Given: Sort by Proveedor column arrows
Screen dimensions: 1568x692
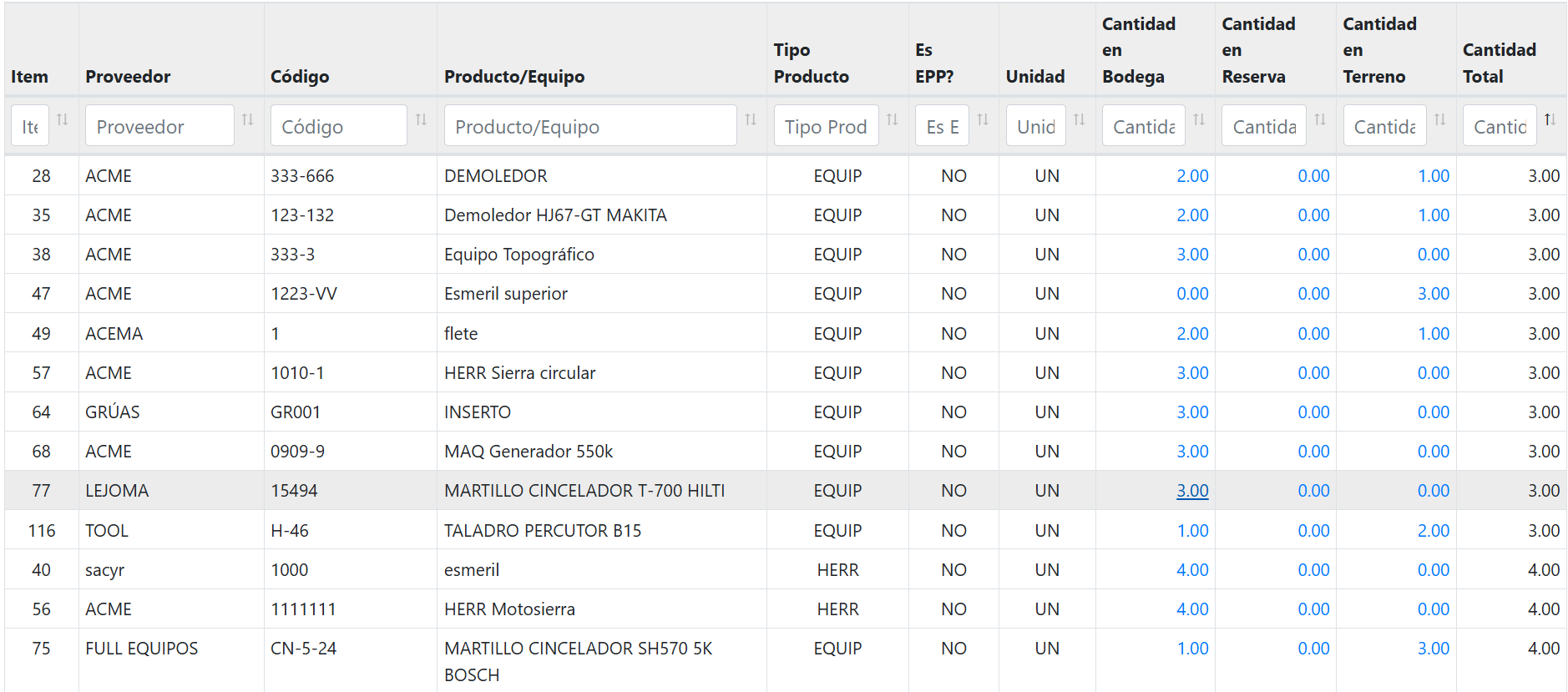Looking at the screenshot, I should point(248,120).
